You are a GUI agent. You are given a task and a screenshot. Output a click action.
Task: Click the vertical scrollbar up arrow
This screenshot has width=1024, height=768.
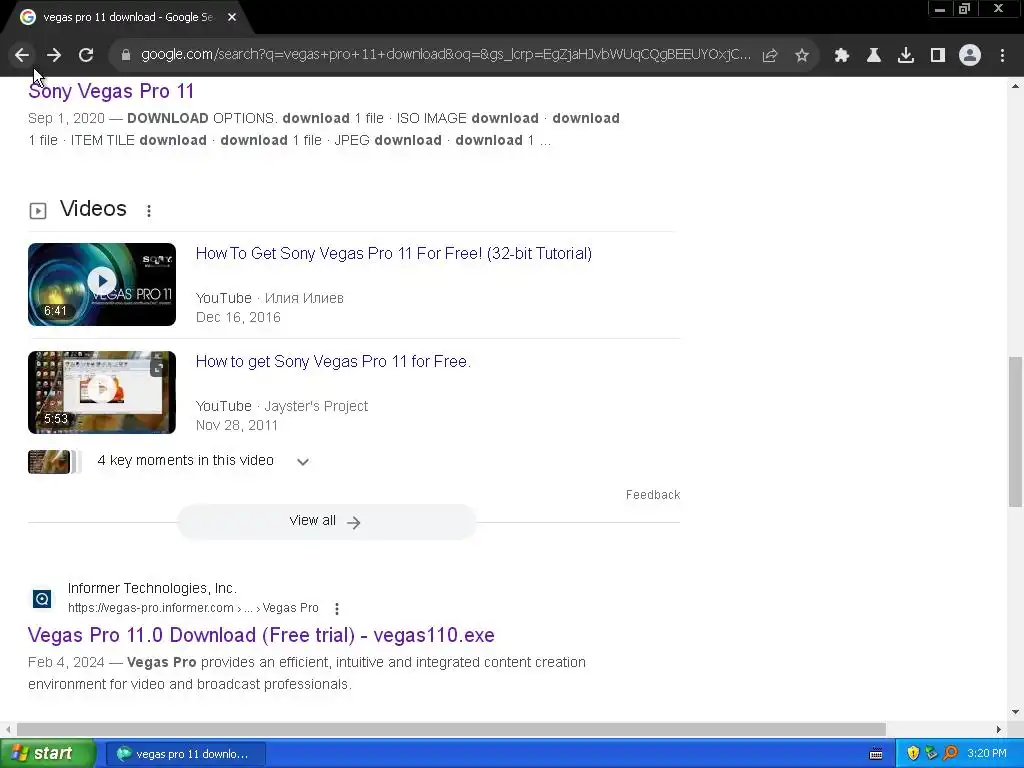pyautogui.click(x=1015, y=86)
